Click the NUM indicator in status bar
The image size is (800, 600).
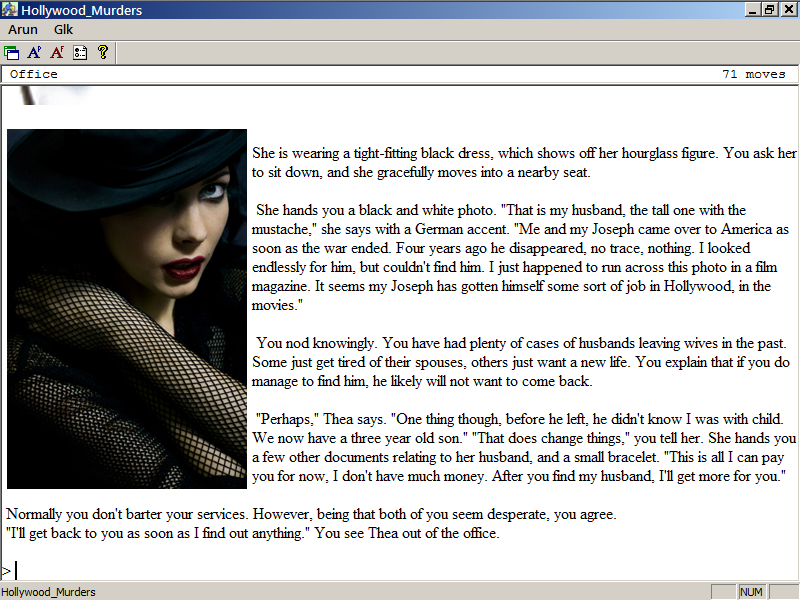pos(751,592)
